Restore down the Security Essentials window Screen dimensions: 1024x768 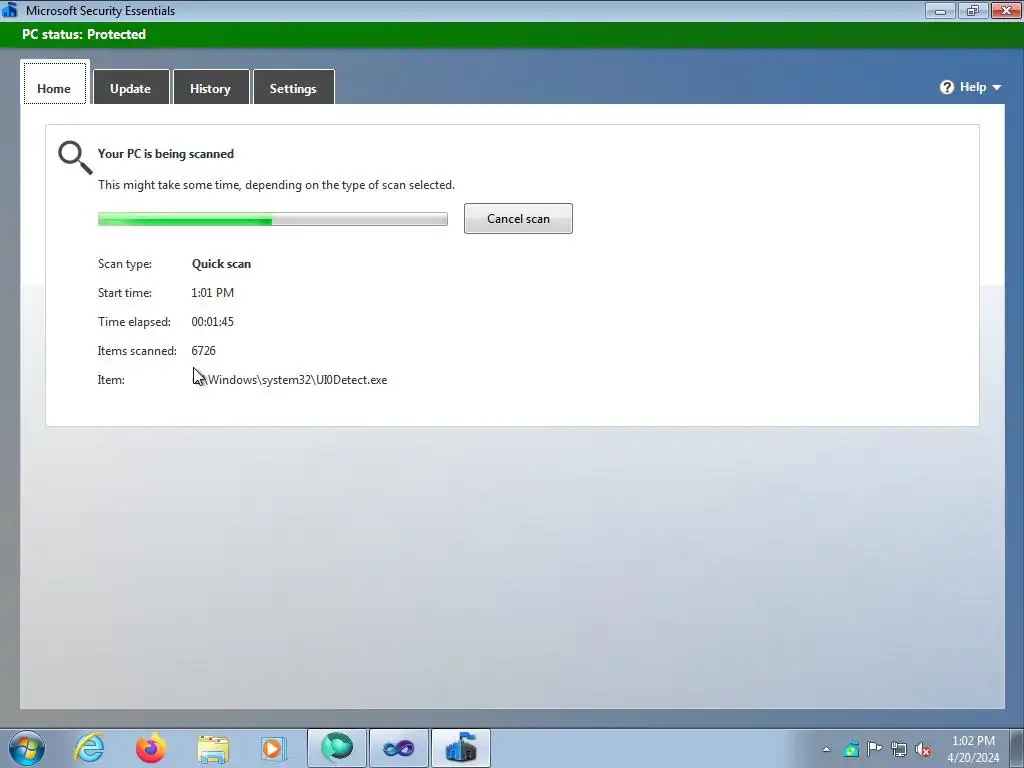(x=973, y=10)
